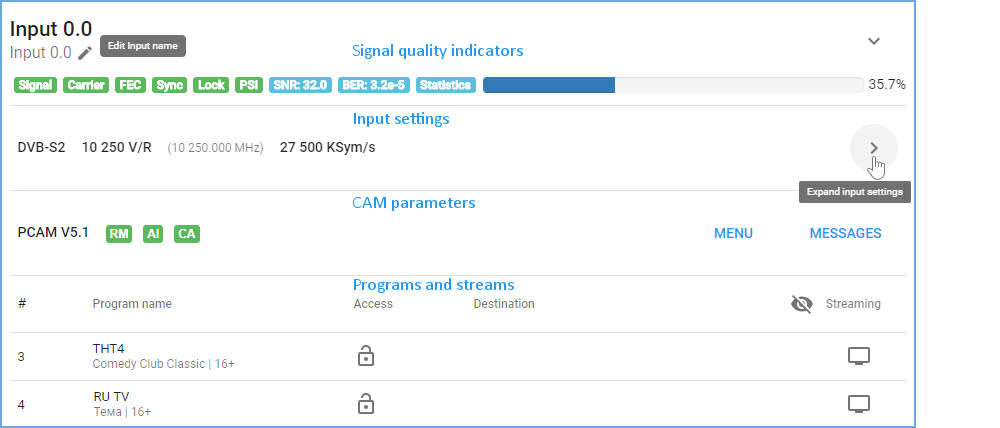
Task: Click the padlock icon for RU TV program
Action: point(365,404)
